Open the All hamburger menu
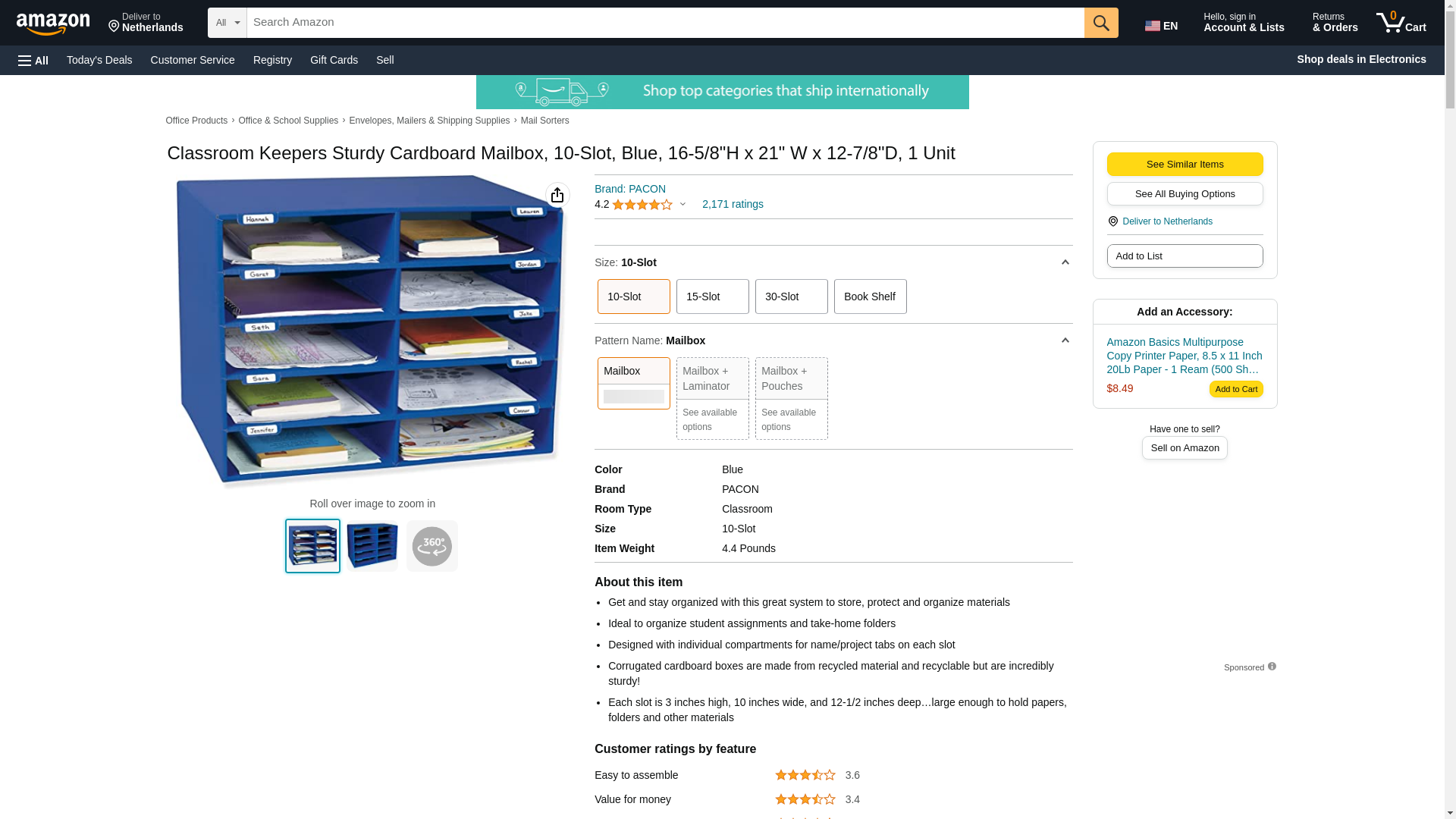The height and width of the screenshot is (819, 1456). tap(33, 60)
